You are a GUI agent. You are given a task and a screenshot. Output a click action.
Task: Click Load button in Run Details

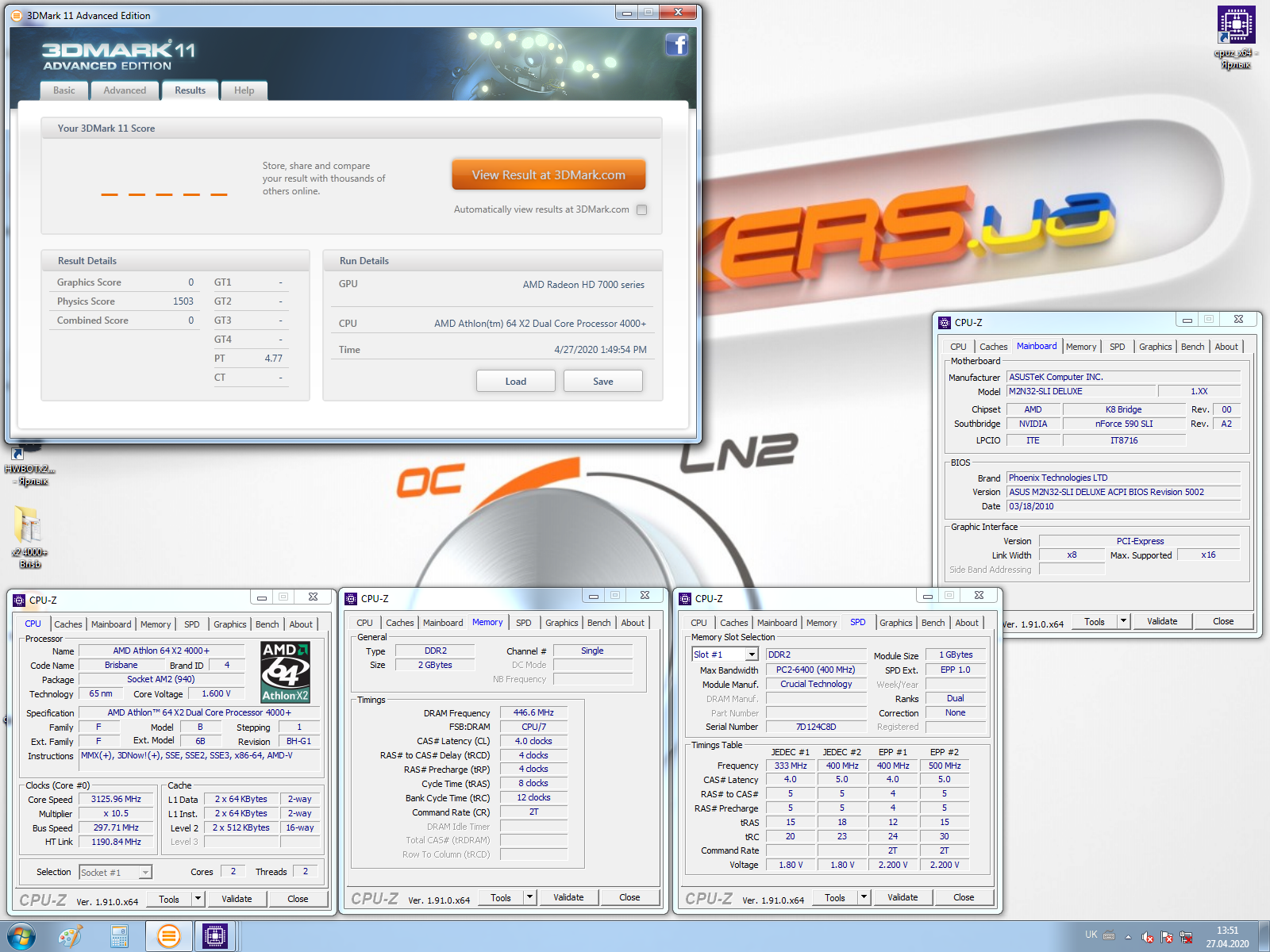pyautogui.click(x=516, y=382)
